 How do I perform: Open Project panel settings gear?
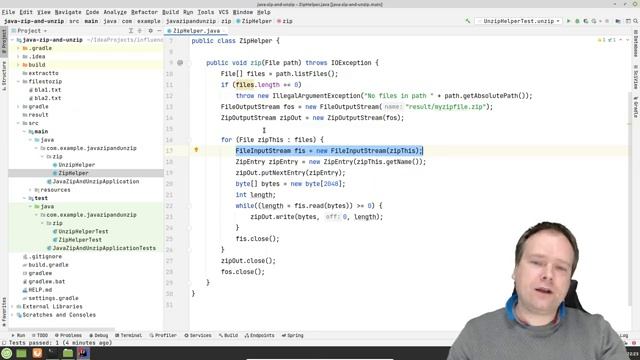tap(150, 31)
